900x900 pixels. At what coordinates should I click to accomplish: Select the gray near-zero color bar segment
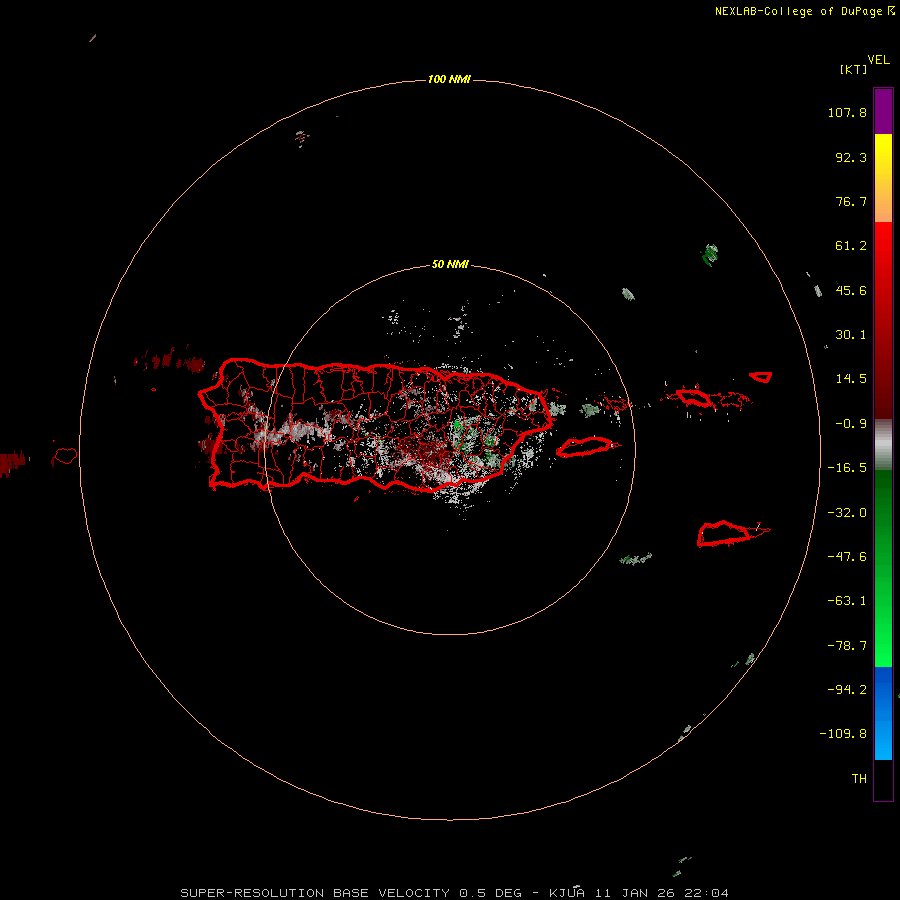(883, 445)
